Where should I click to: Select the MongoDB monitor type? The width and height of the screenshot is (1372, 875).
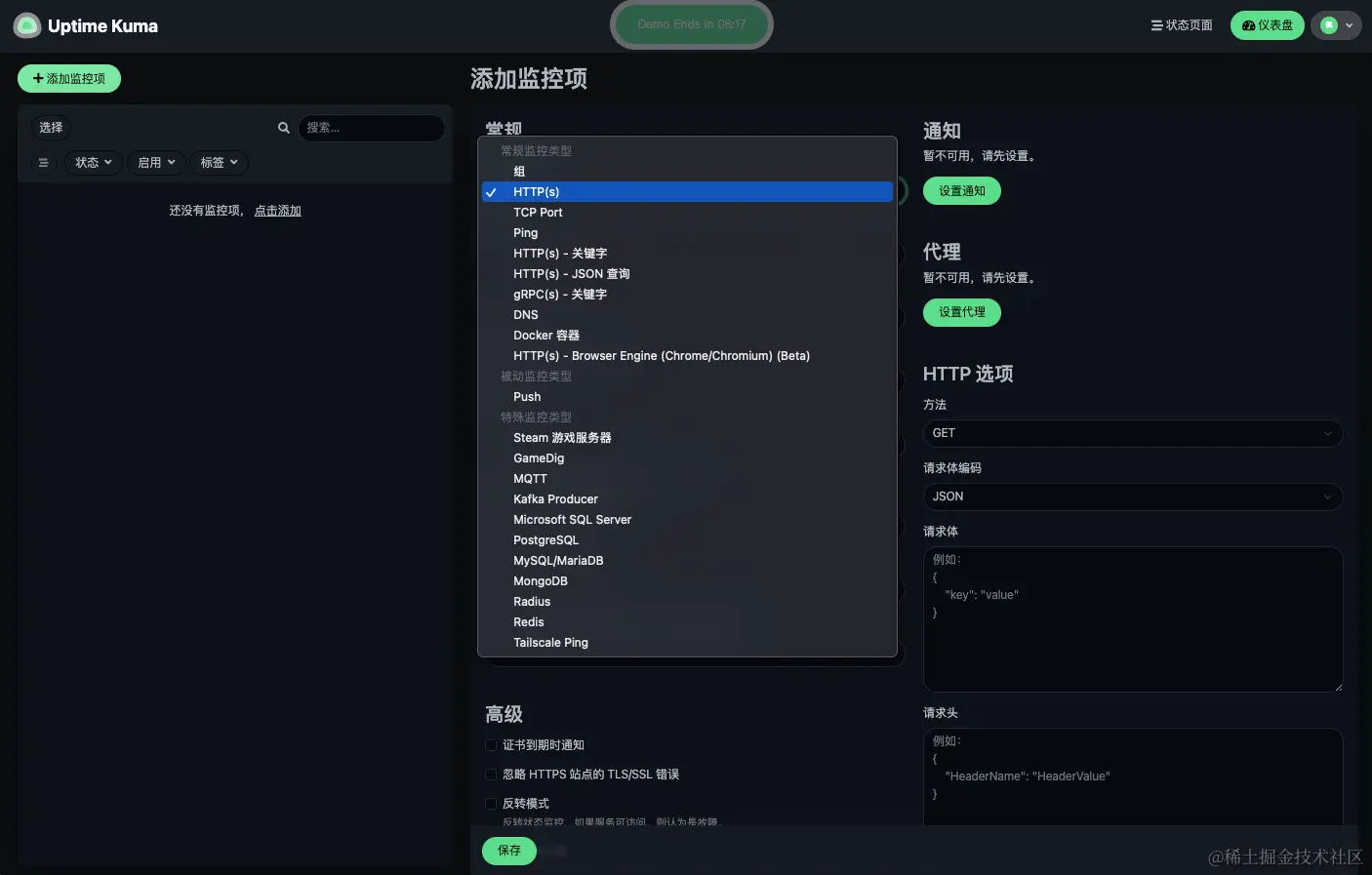(x=687, y=581)
